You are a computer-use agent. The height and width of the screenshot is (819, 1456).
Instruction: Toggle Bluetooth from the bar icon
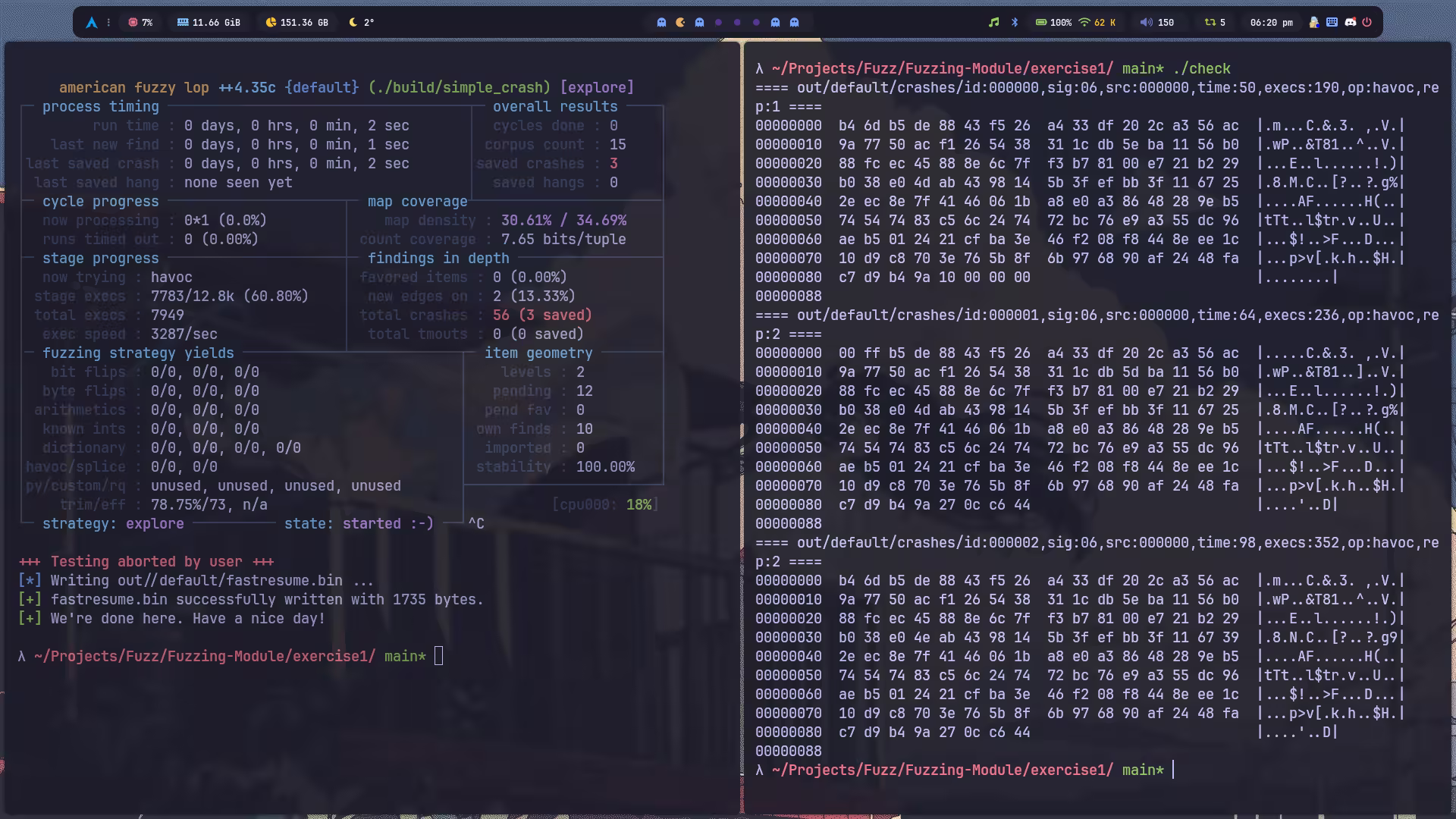click(1015, 23)
